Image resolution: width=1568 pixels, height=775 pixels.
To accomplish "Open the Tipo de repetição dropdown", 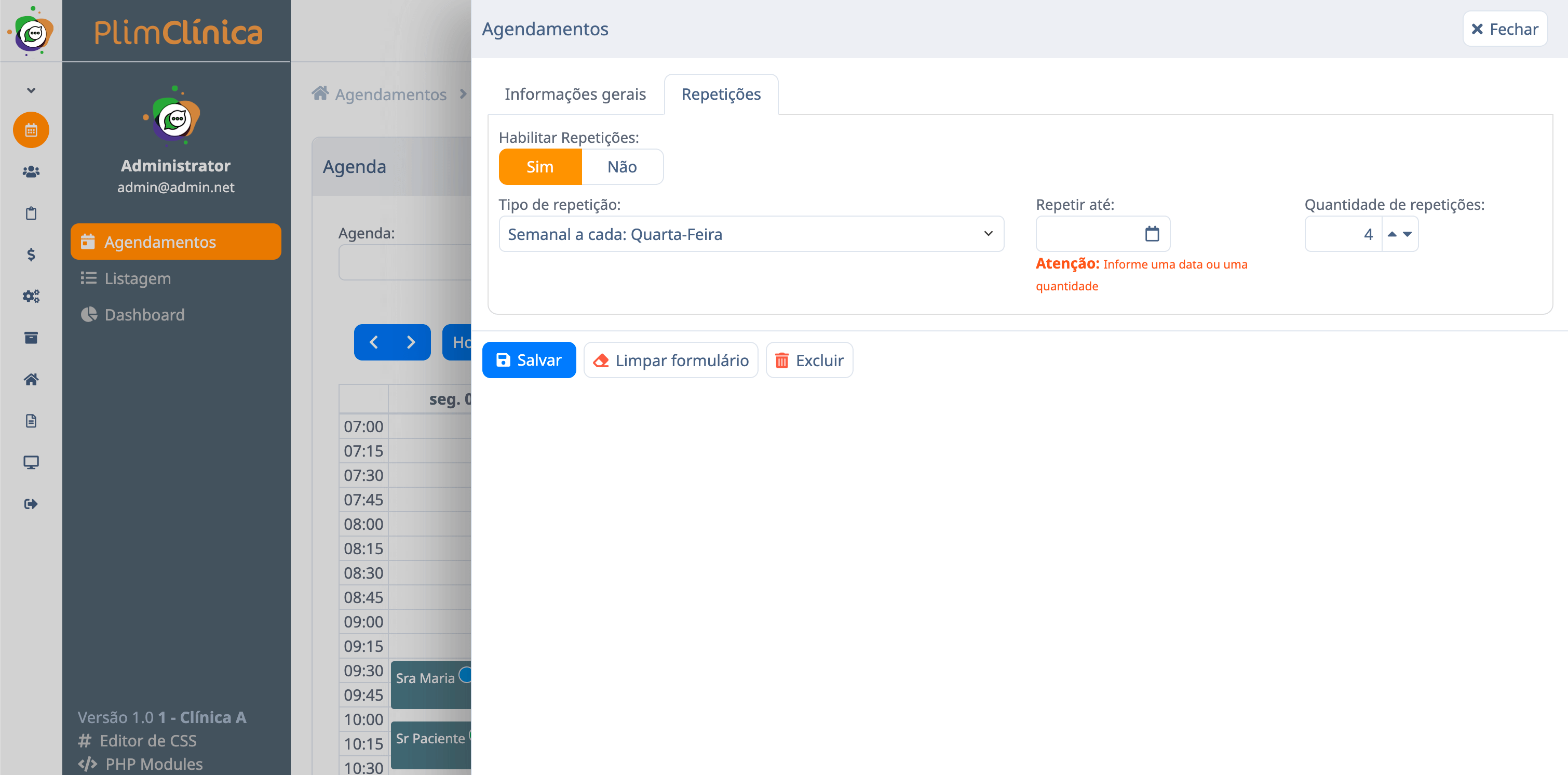I will click(751, 234).
